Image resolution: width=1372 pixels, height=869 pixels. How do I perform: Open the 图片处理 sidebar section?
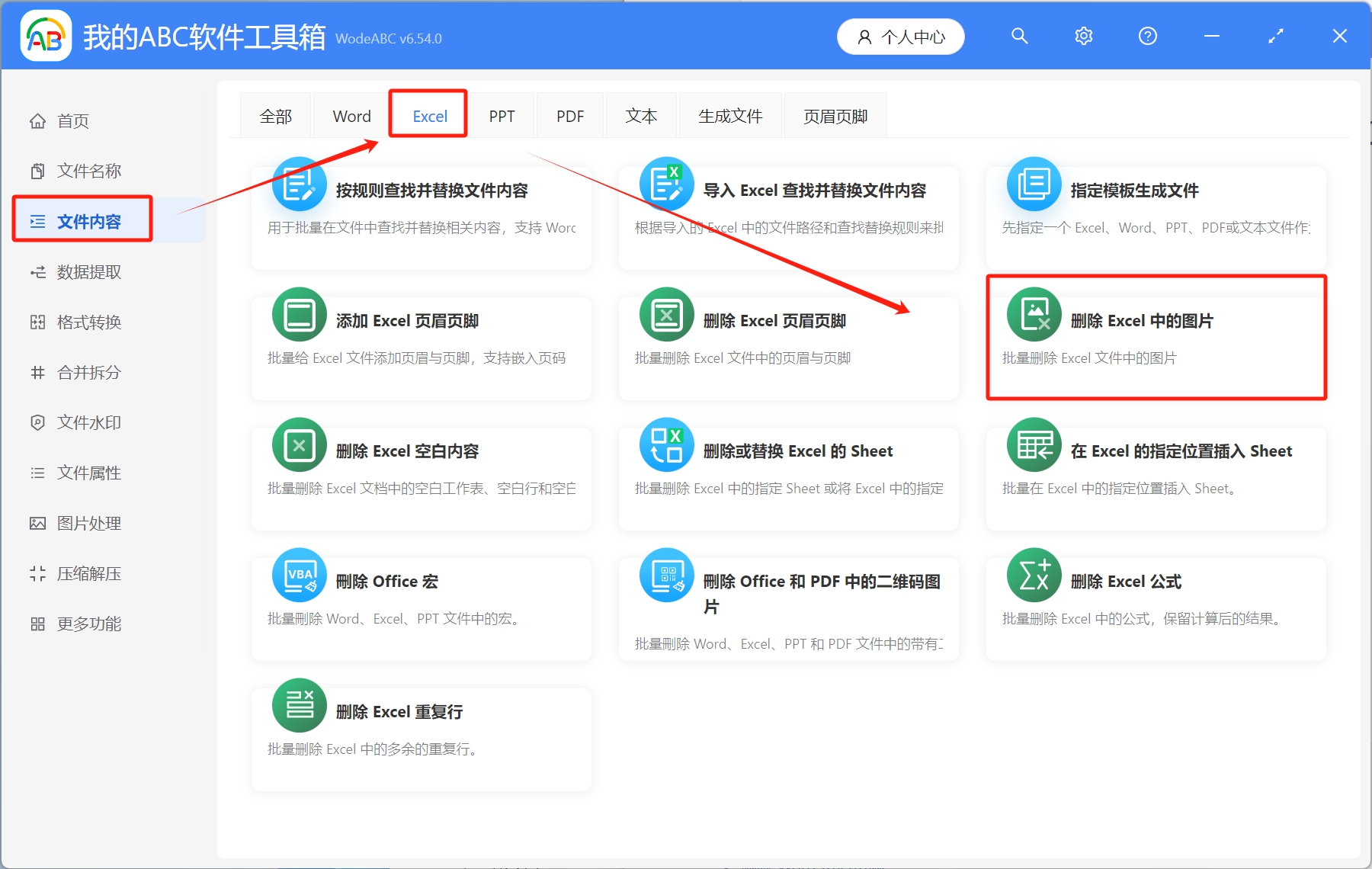[x=87, y=523]
